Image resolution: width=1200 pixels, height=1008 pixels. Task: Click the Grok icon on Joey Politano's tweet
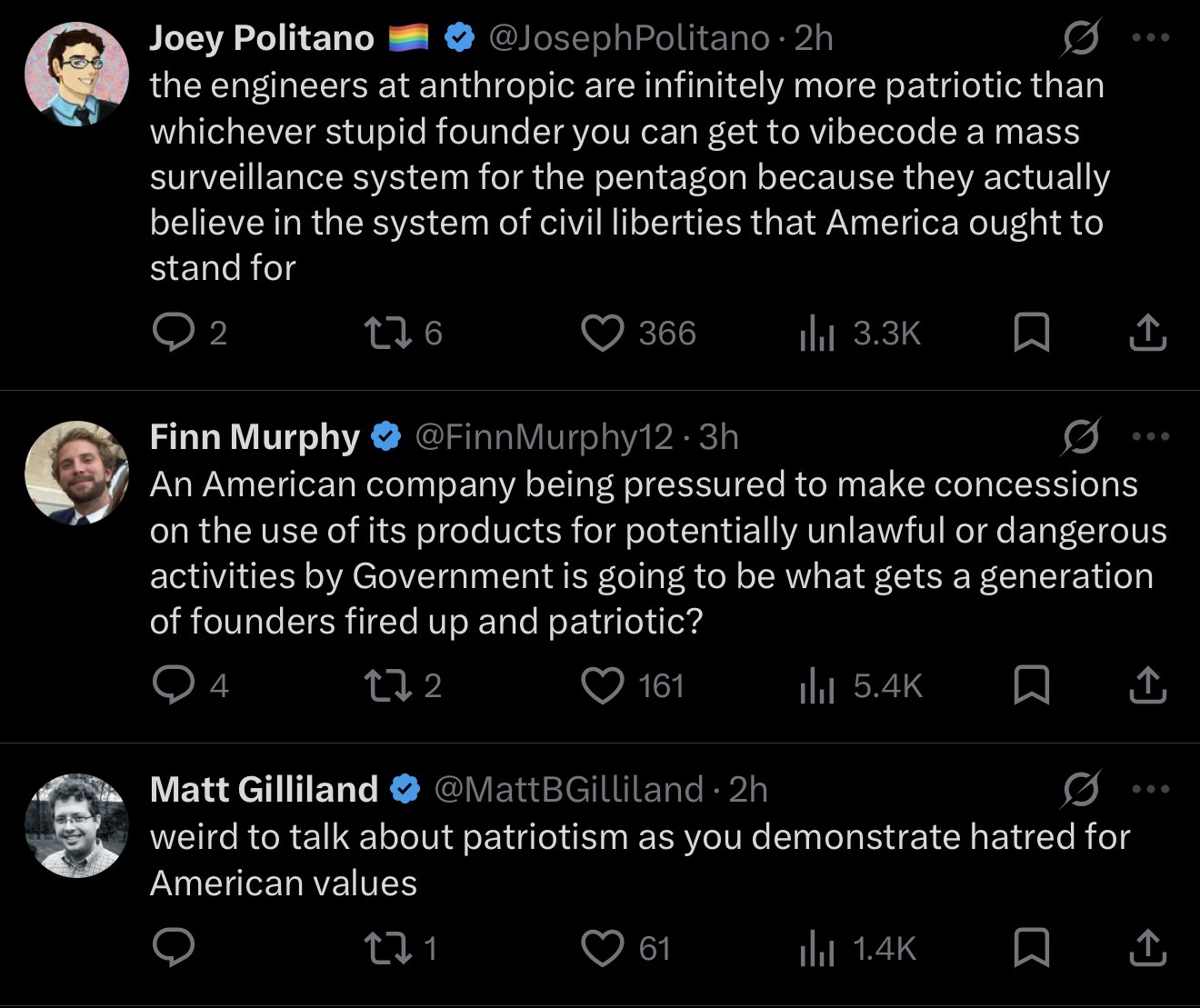[1082, 38]
